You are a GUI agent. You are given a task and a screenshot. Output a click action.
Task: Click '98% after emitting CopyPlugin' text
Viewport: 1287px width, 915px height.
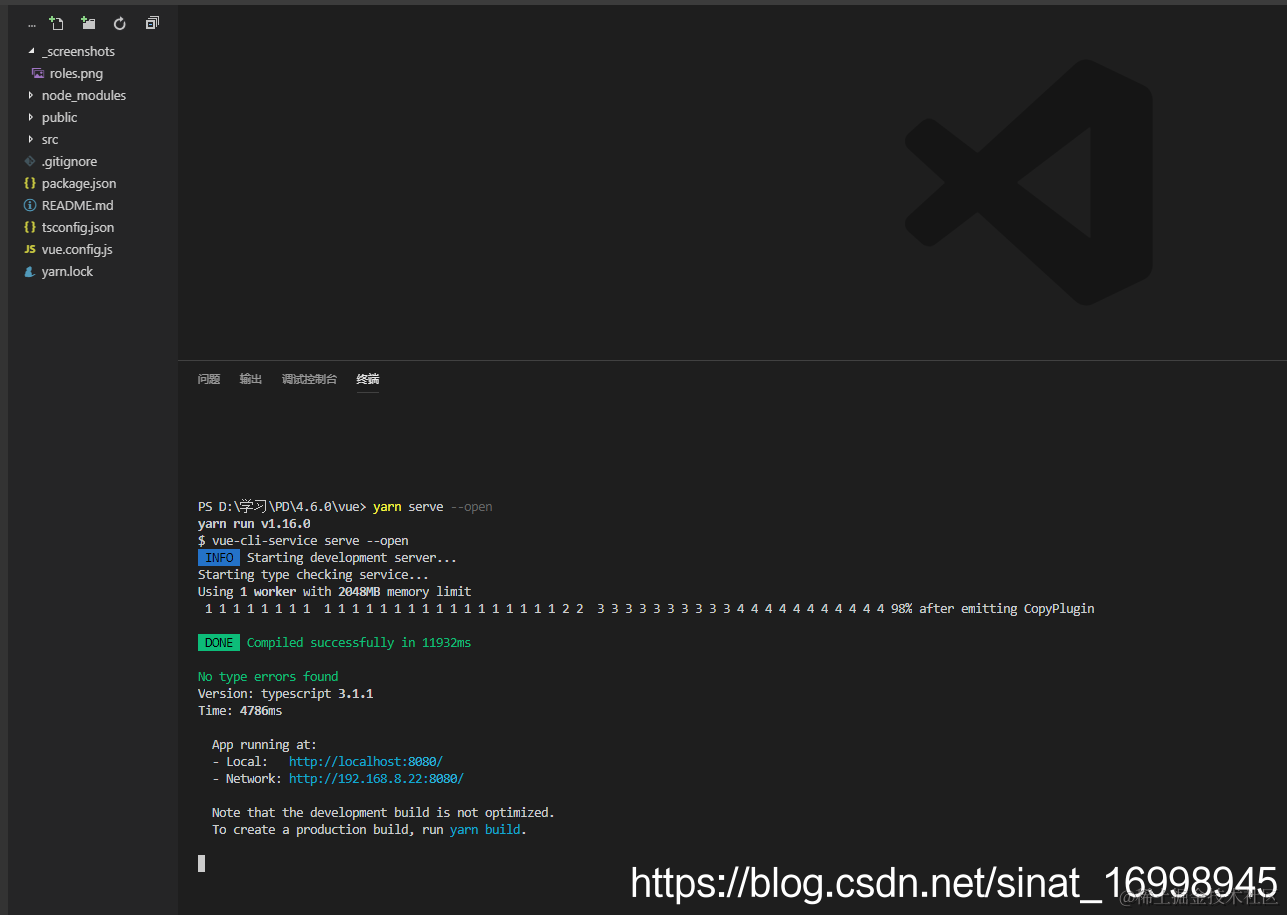click(x=993, y=608)
